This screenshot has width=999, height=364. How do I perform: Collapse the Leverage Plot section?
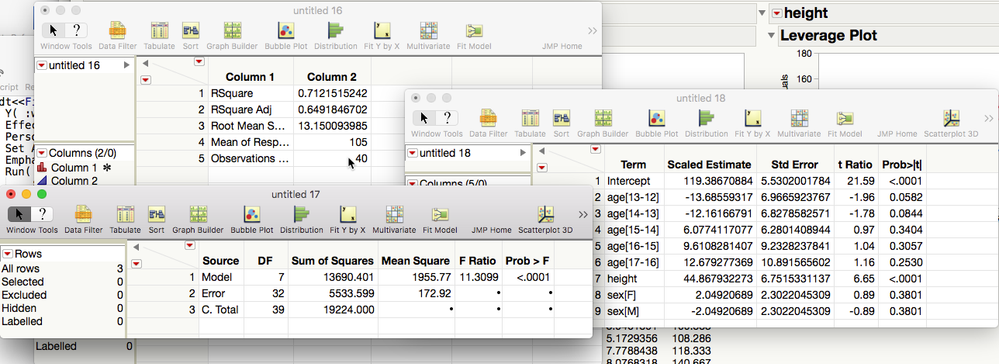pyautogui.click(x=772, y=35)
